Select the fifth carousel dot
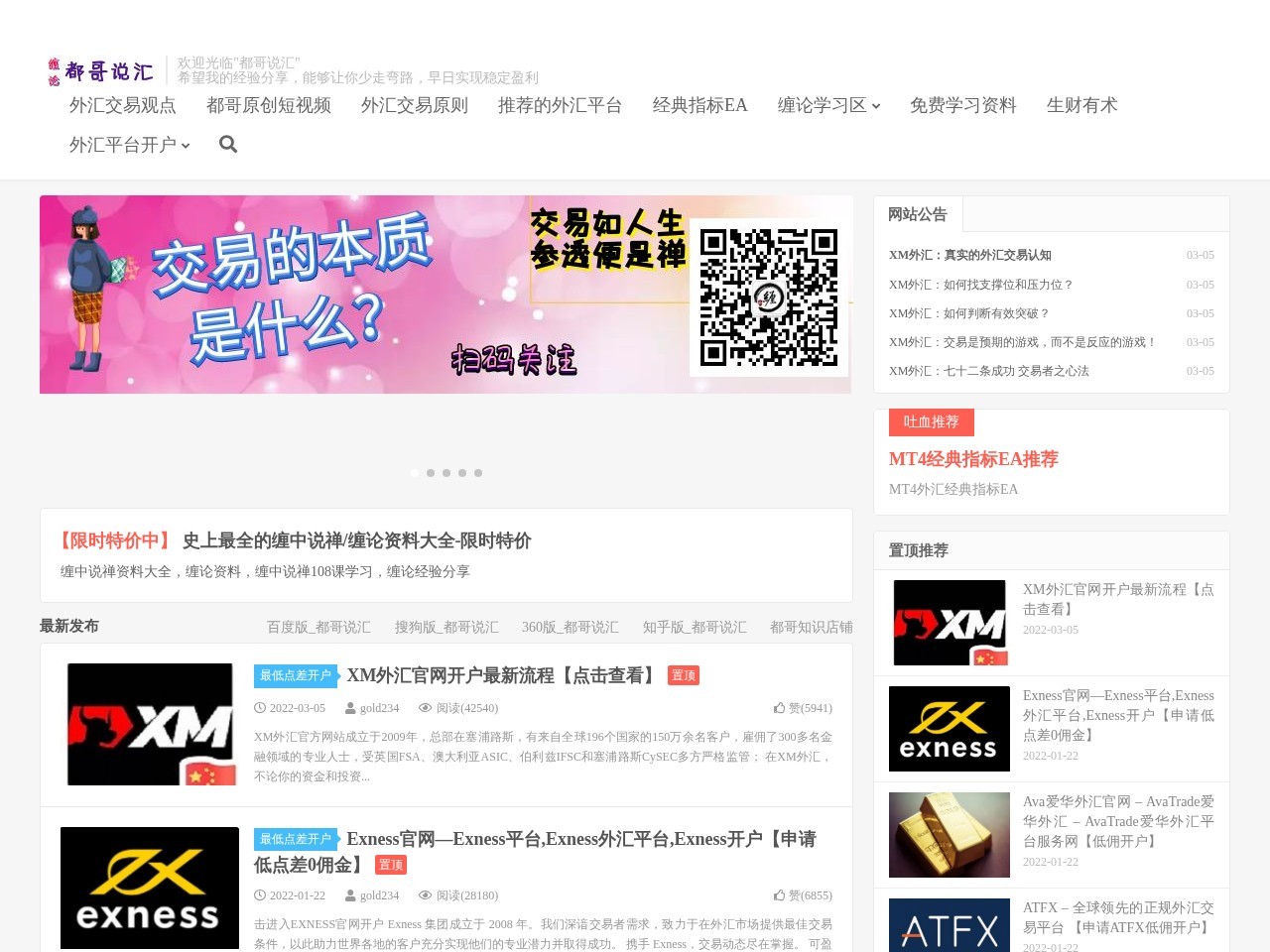The width and height of the screenshot is (1270, 952). coord(478,473)
